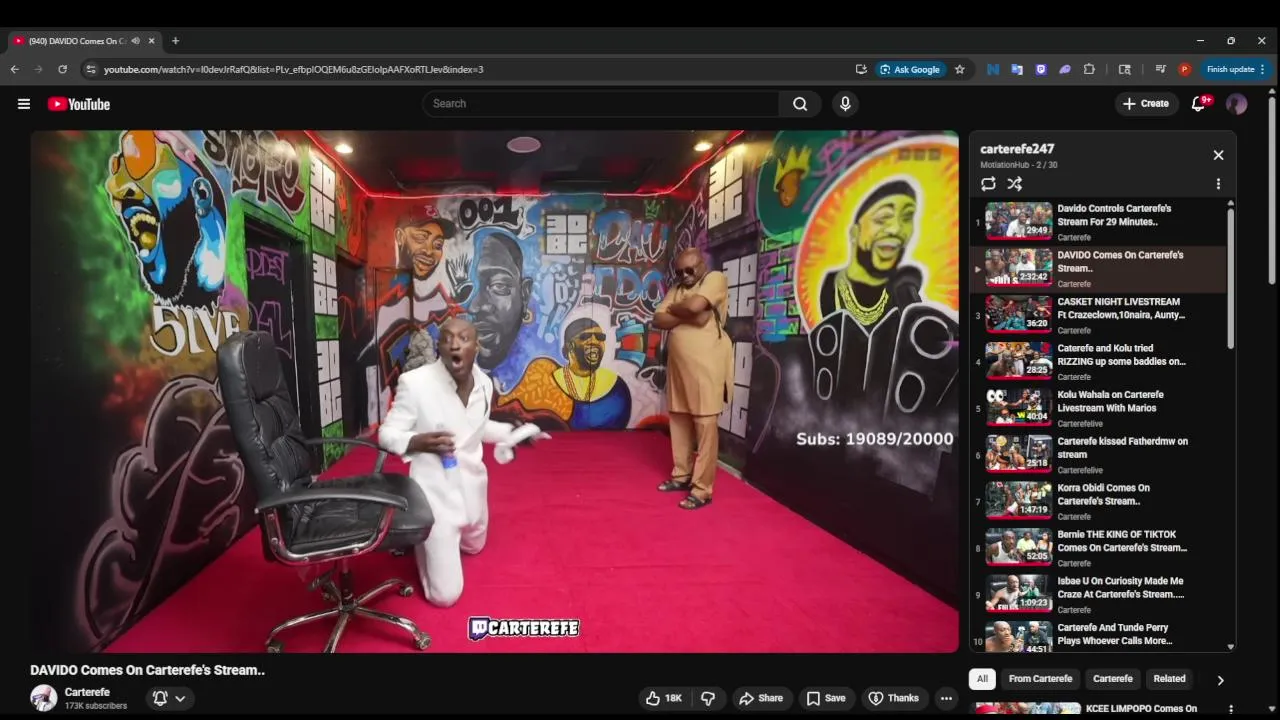Select current DAVIDO Comes On playlist item

(1097, 269)
